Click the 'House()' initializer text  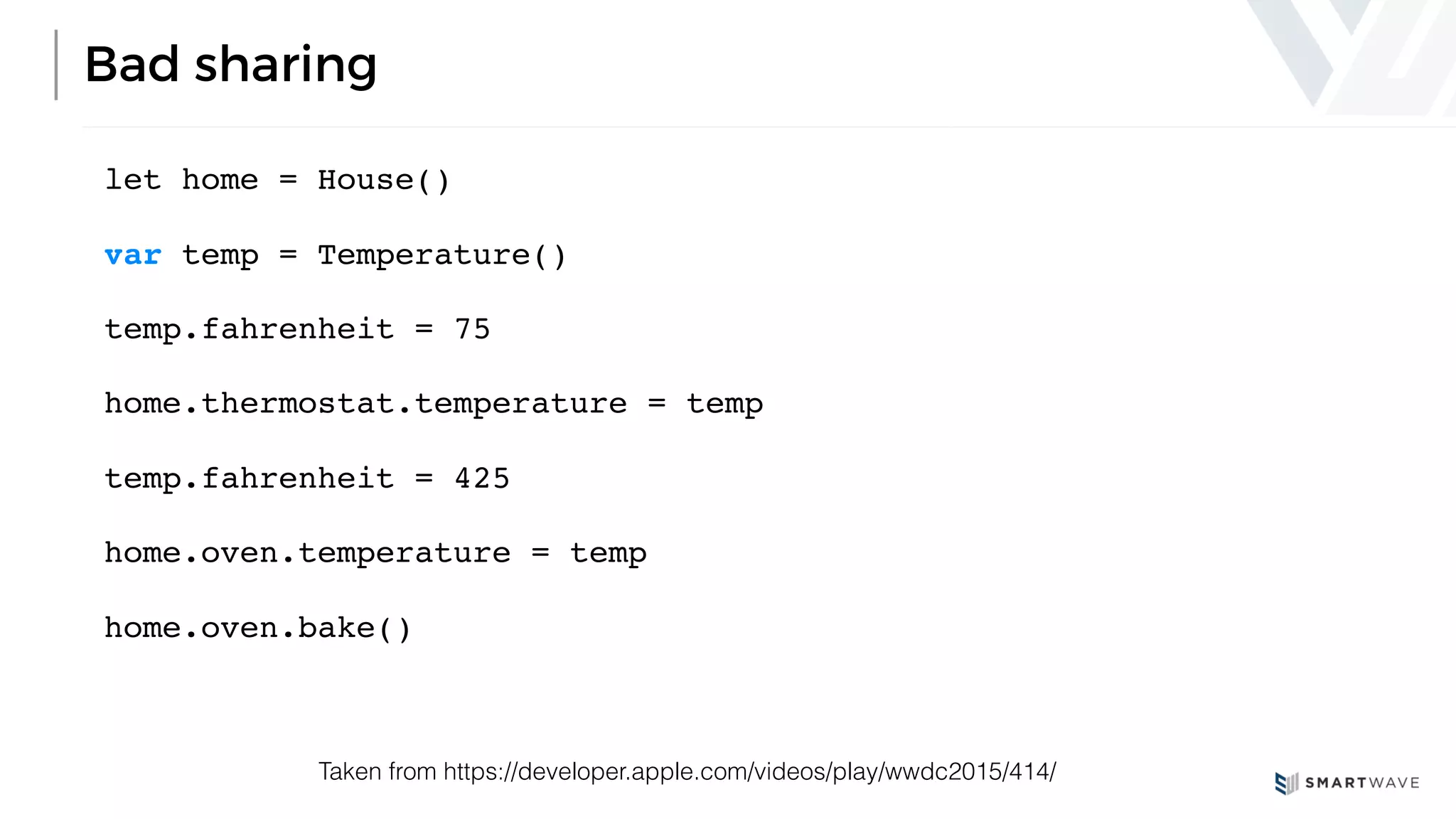[384, 180]
